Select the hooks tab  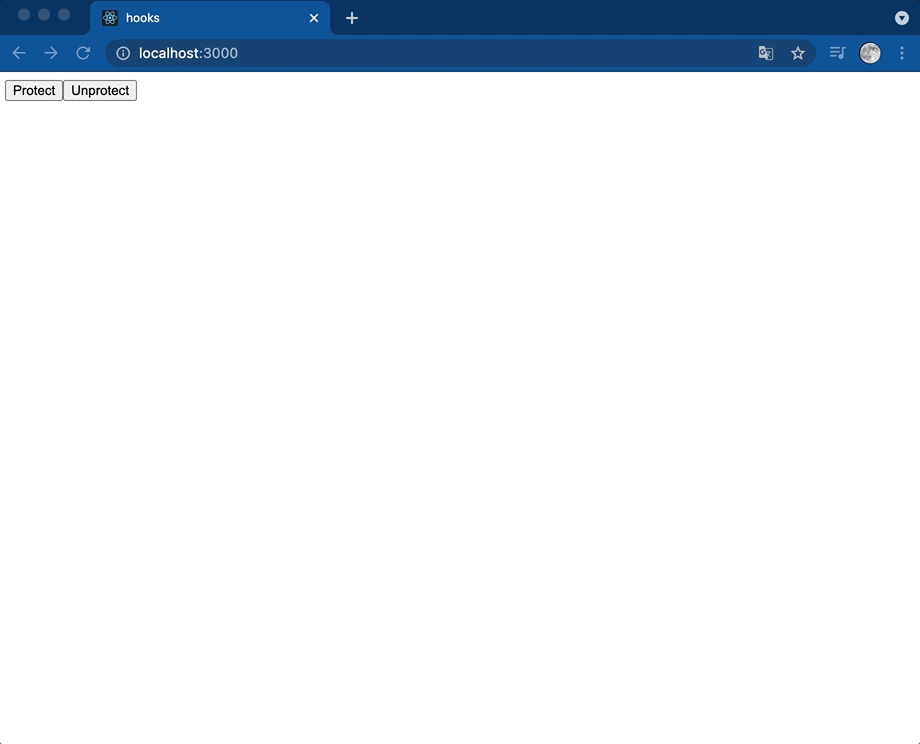(x=210, y=18)
